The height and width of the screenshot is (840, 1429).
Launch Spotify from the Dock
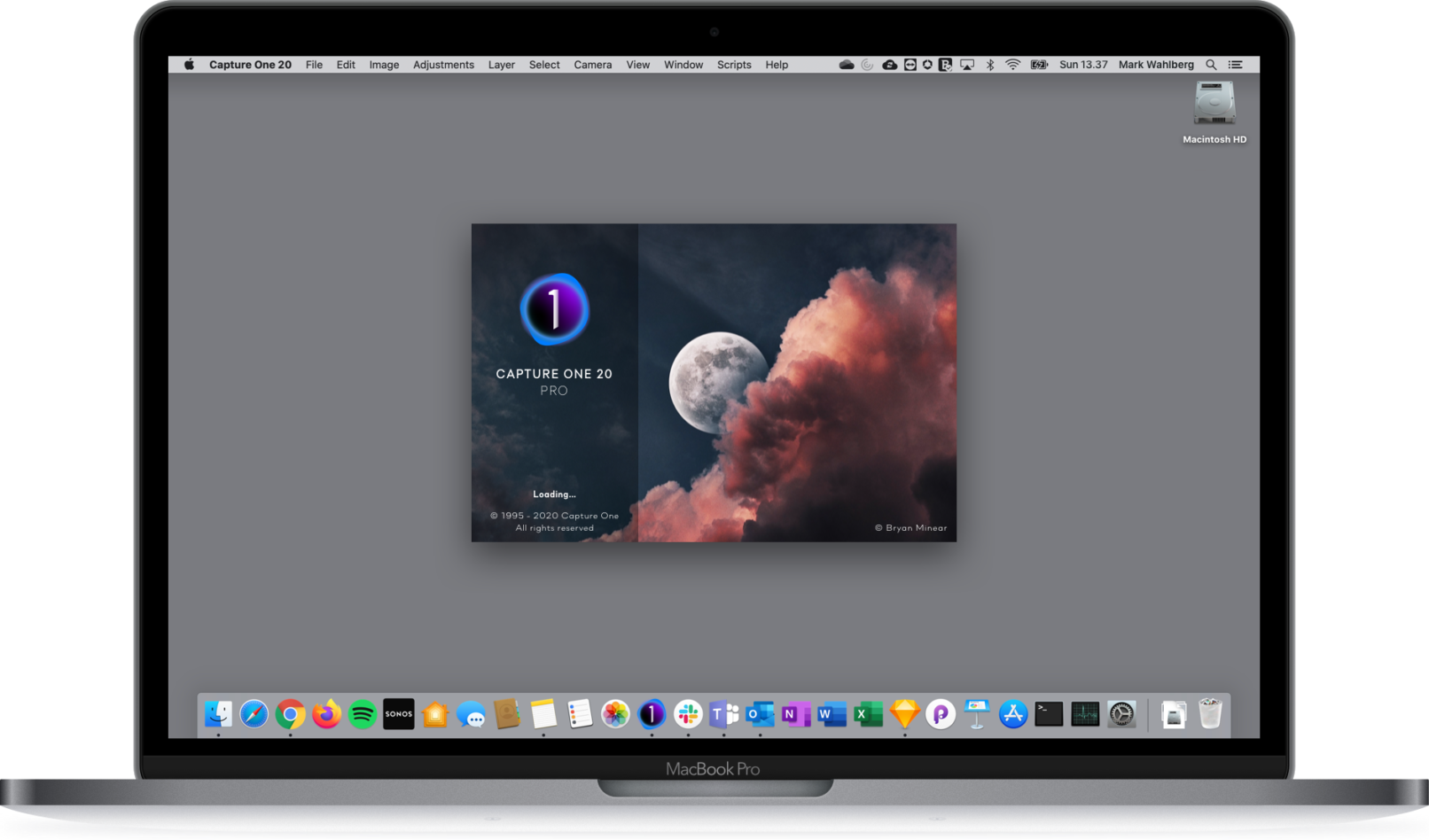[x=363, y=714]
